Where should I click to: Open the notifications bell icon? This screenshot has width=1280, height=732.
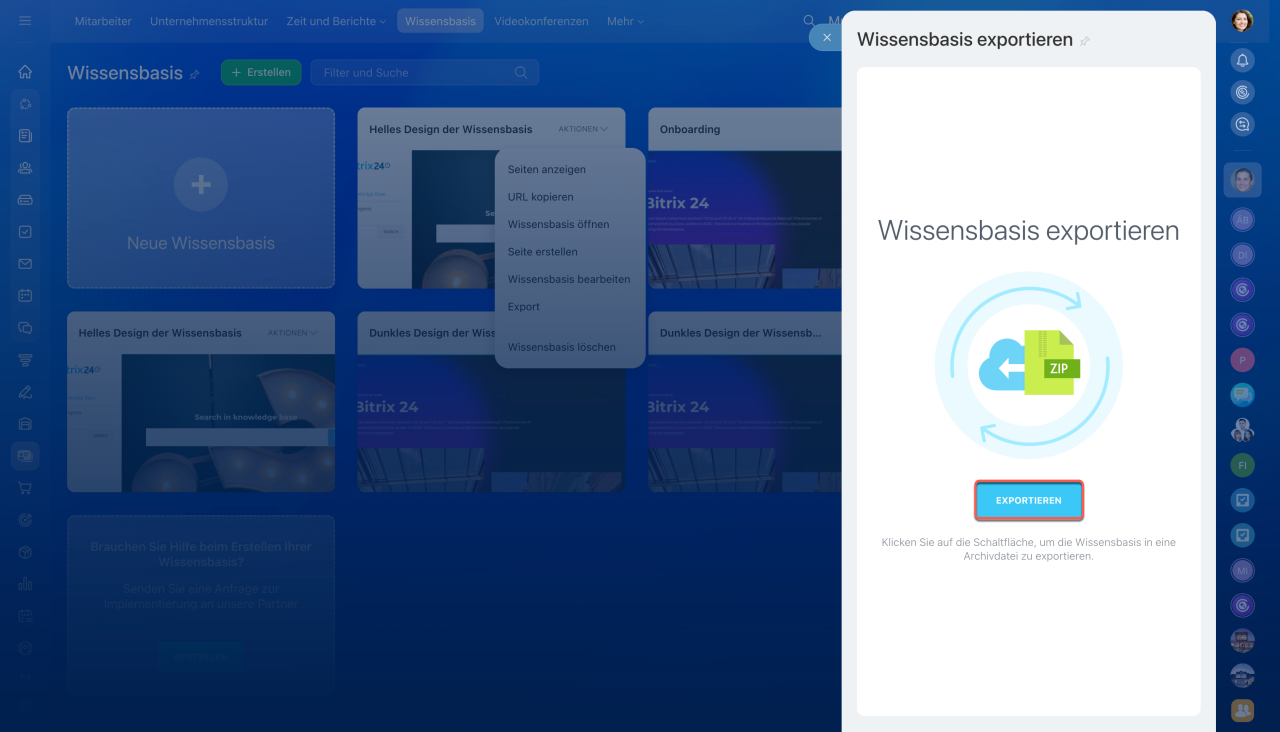pos(1242,61)
